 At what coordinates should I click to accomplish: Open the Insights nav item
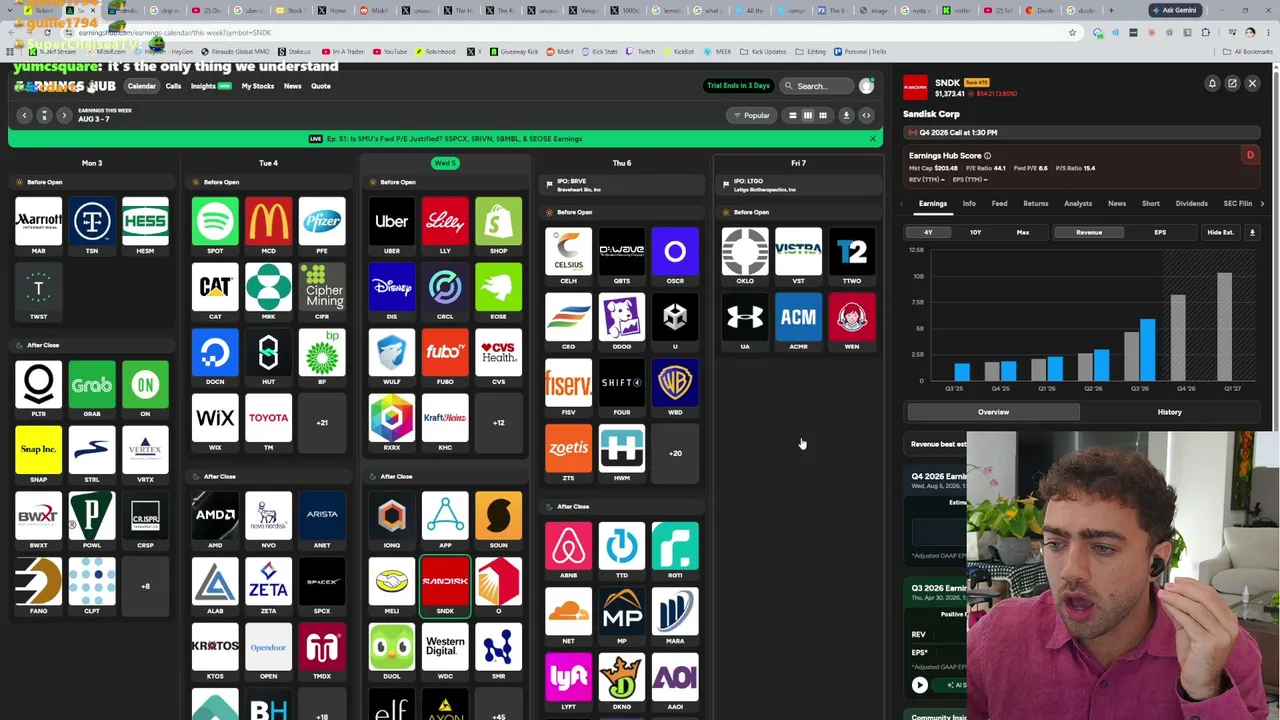pos(210,86)
